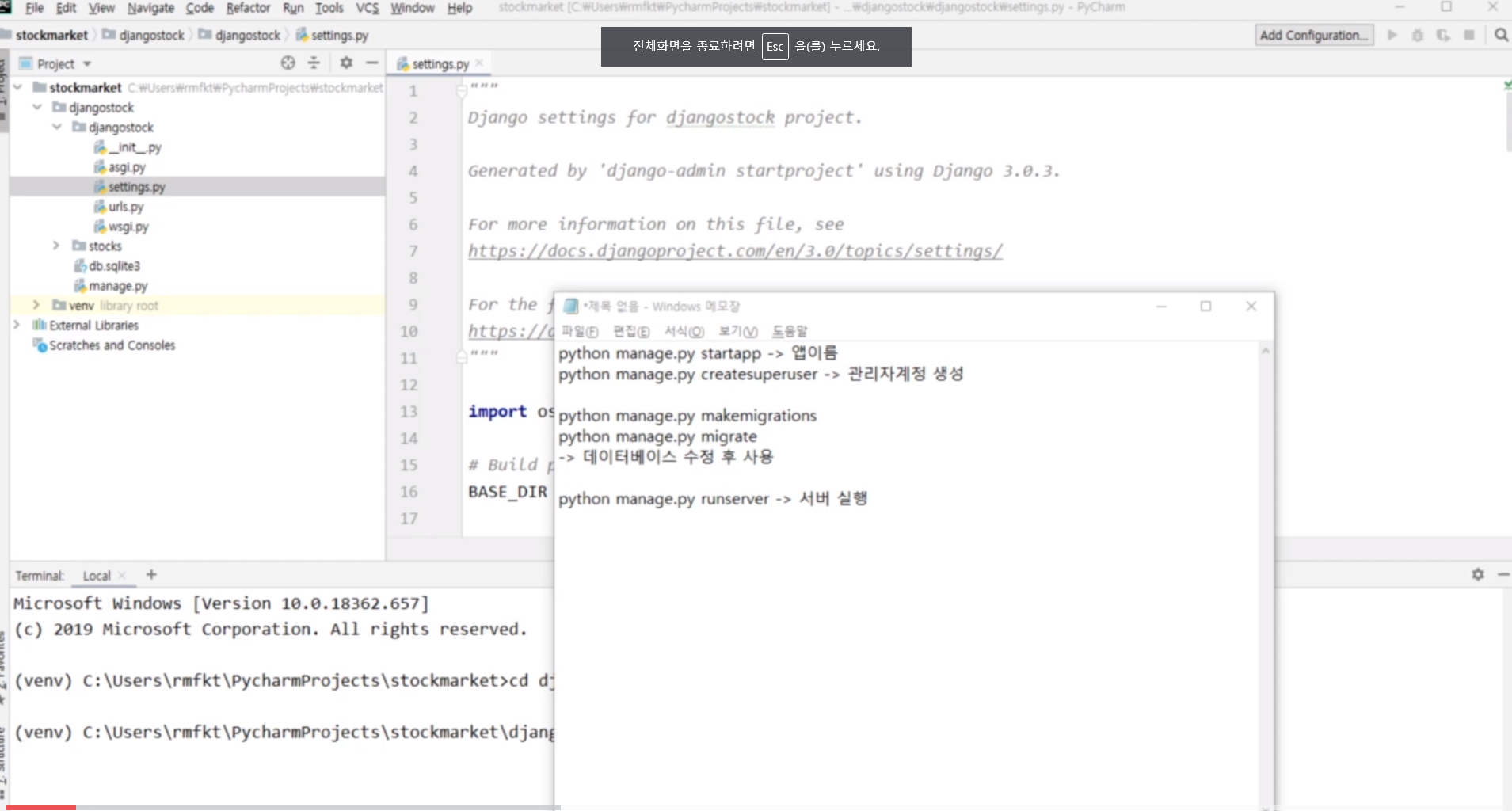Select manage.py in project tree
Screen dimensions: 1512x811
[111, 286]
